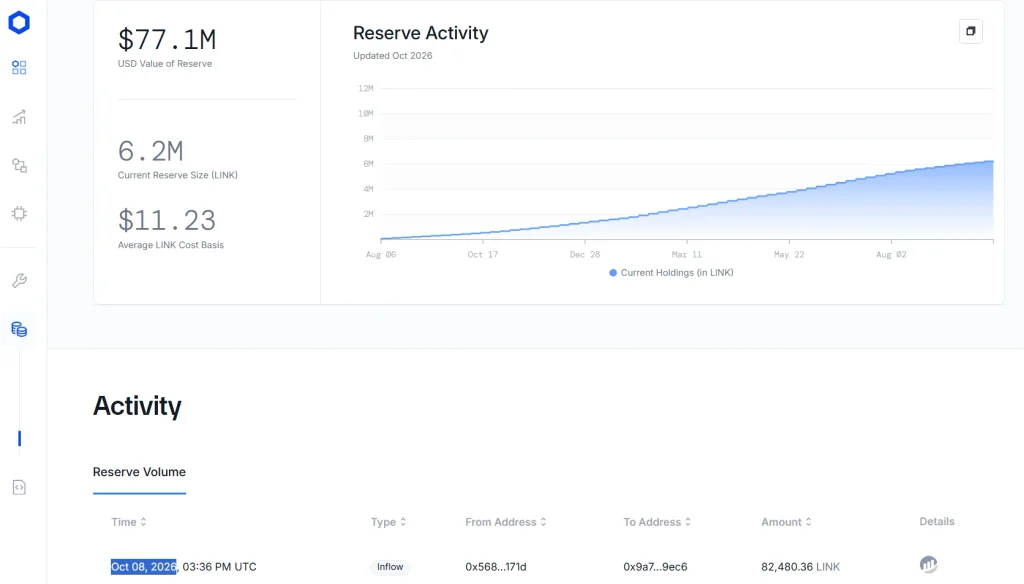Viewport: 1024px width, 584px height.
Task: Sort table by Type column
Action: 389,522
